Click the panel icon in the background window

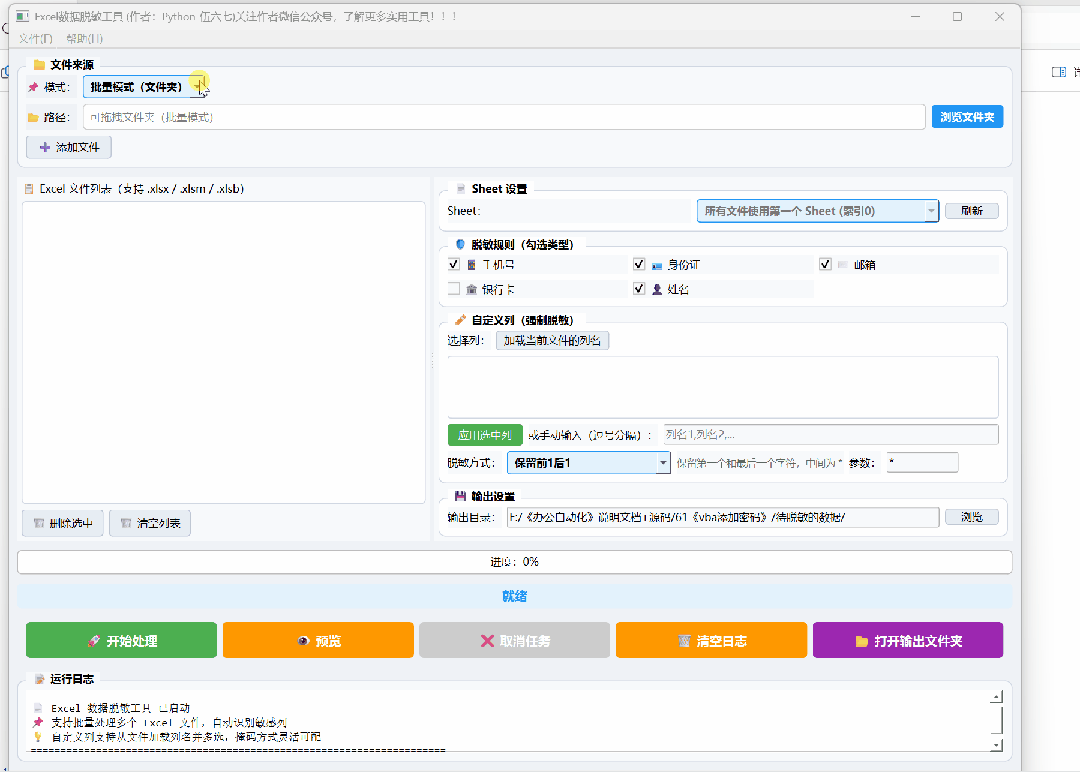point(1059,72)
